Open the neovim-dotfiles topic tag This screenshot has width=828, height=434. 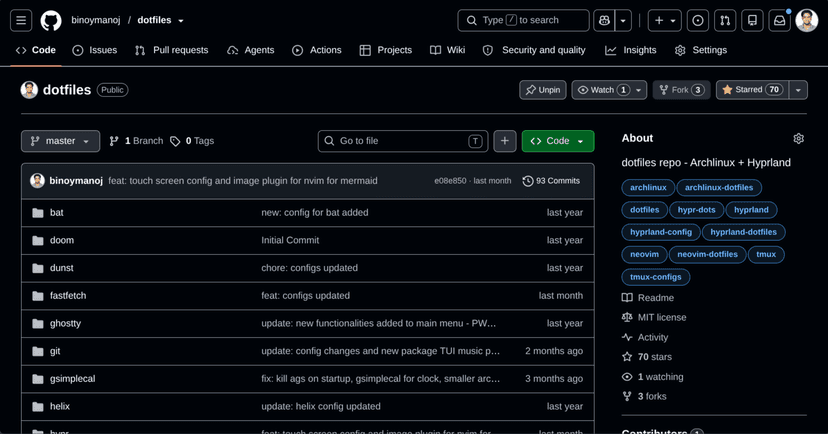tap(708, 254)
